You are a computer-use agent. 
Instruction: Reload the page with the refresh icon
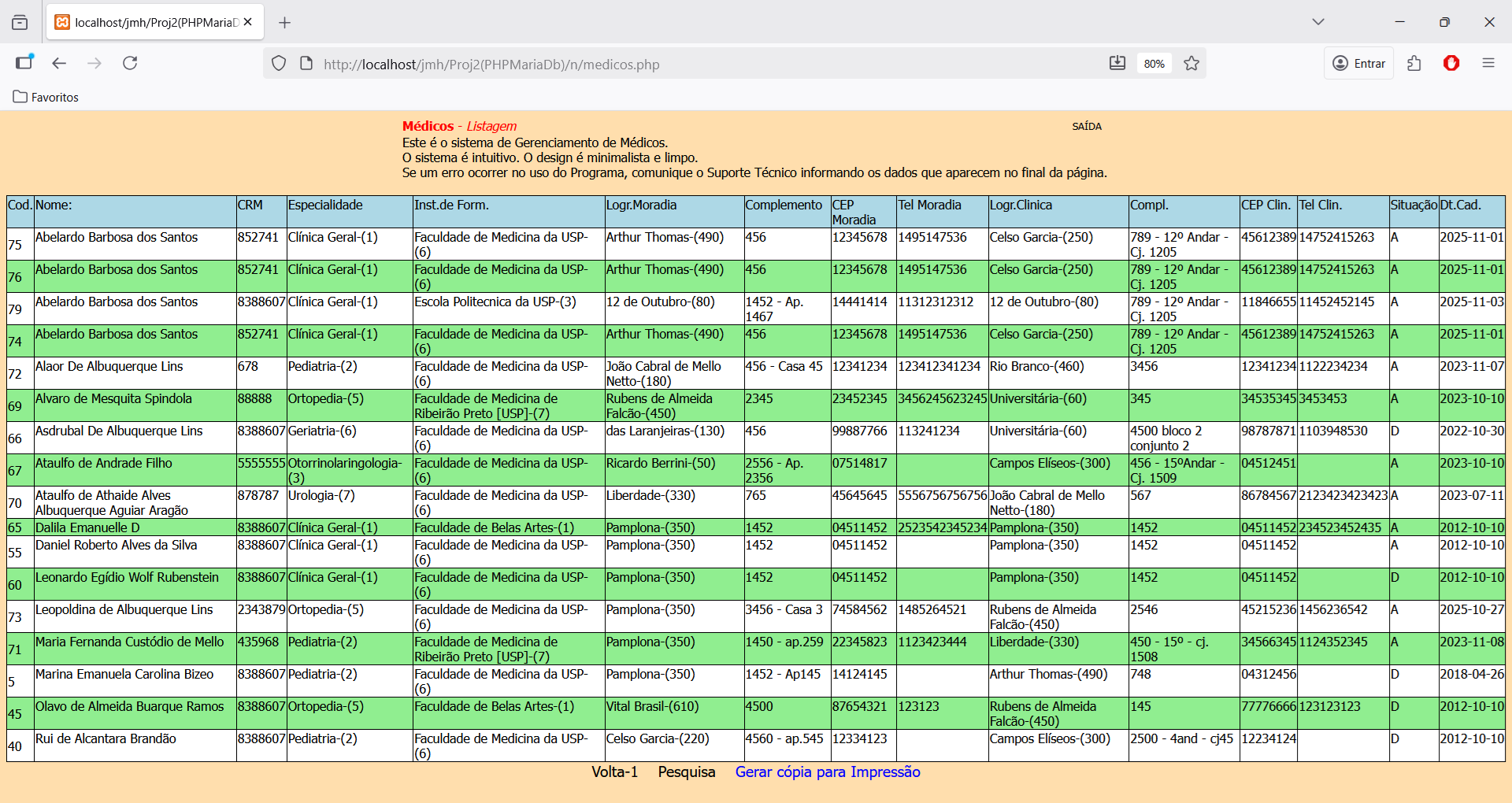(x=130, y=63)
